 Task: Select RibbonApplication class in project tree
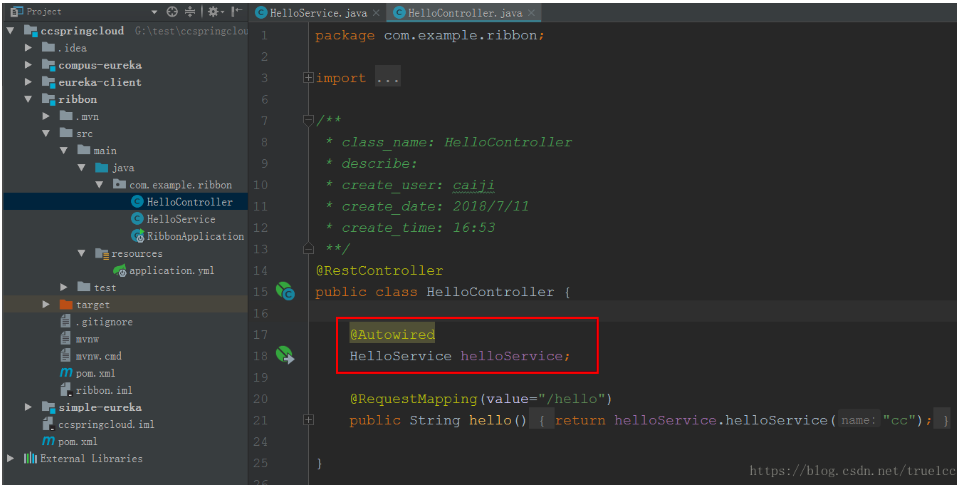(195, 236)
